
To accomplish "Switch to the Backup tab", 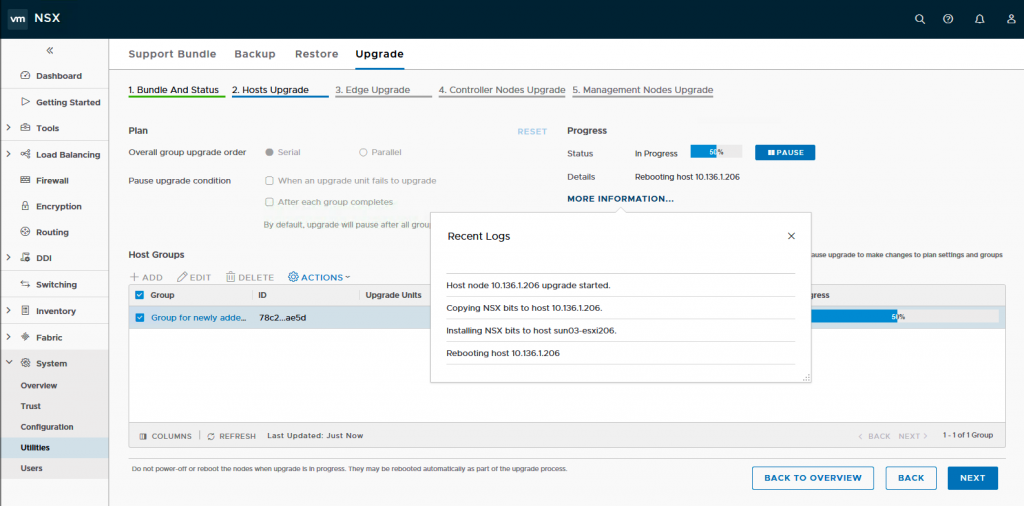I will click(255, 54).
